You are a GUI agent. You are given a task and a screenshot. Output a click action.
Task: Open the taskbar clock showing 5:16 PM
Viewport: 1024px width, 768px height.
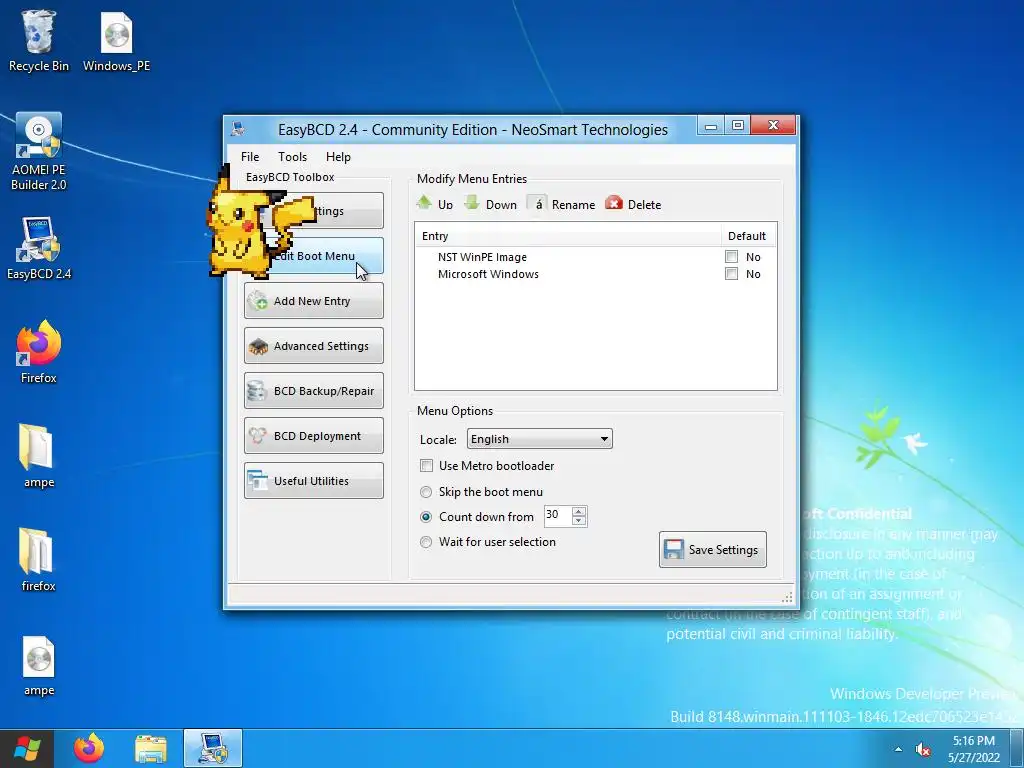974,749
